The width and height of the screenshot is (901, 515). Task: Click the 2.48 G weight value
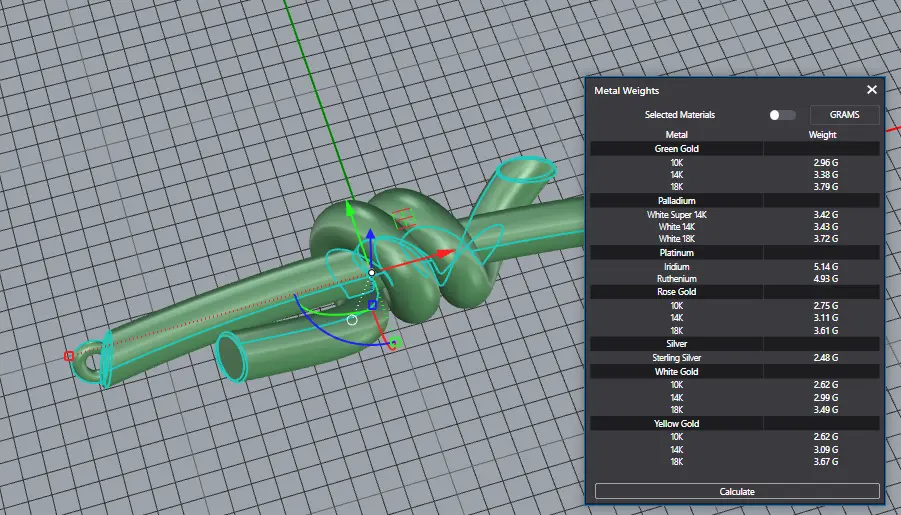825,358
